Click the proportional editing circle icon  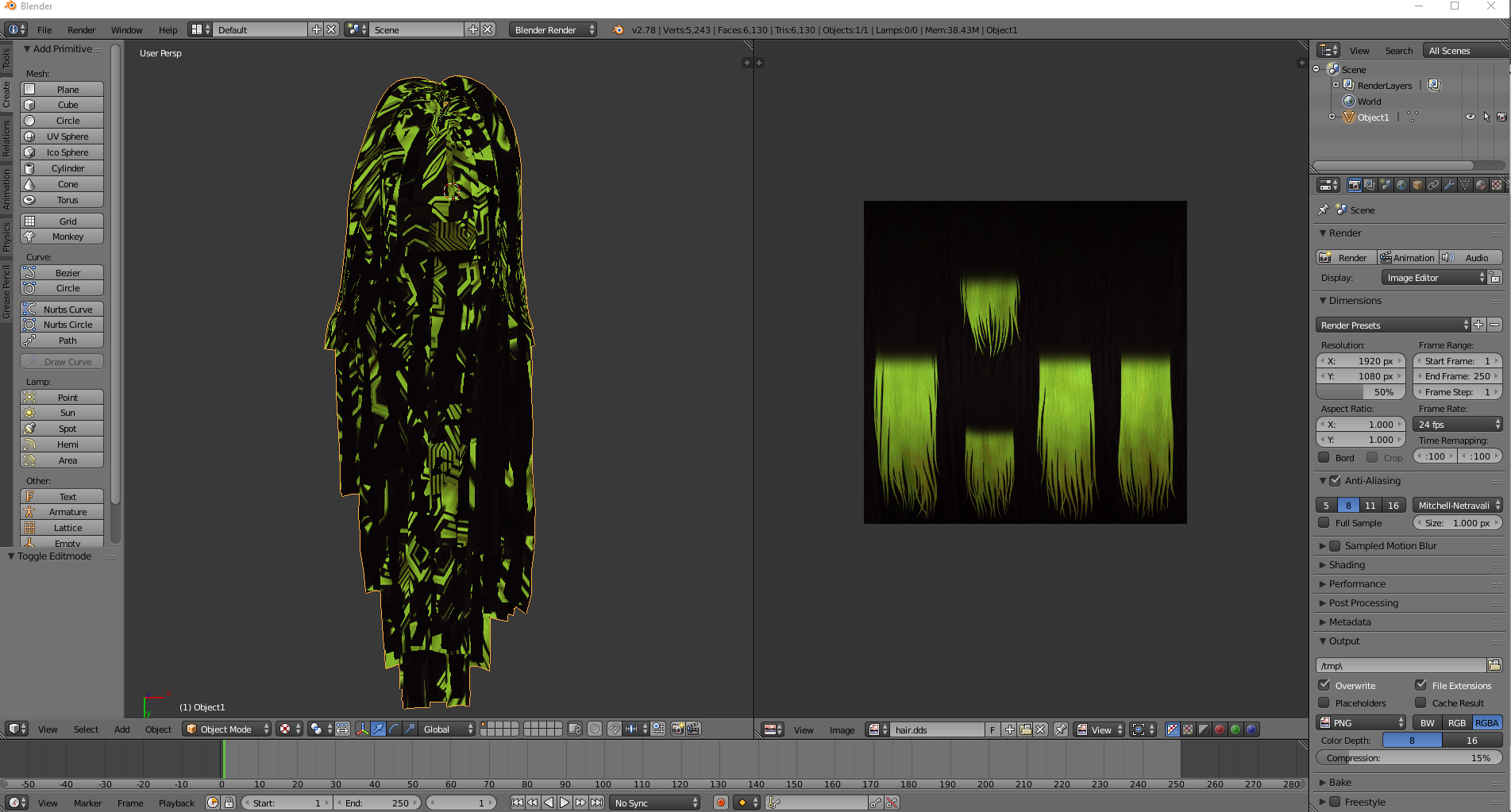[x=595, y=729]
